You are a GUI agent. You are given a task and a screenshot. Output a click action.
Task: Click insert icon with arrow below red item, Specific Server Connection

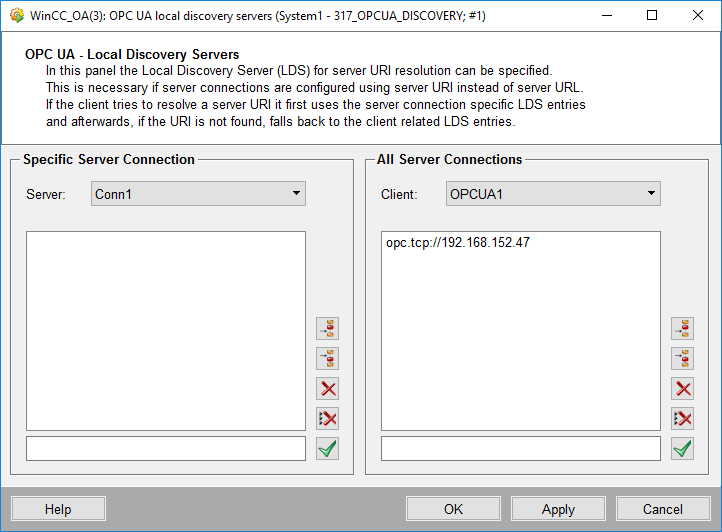[327, 328]
